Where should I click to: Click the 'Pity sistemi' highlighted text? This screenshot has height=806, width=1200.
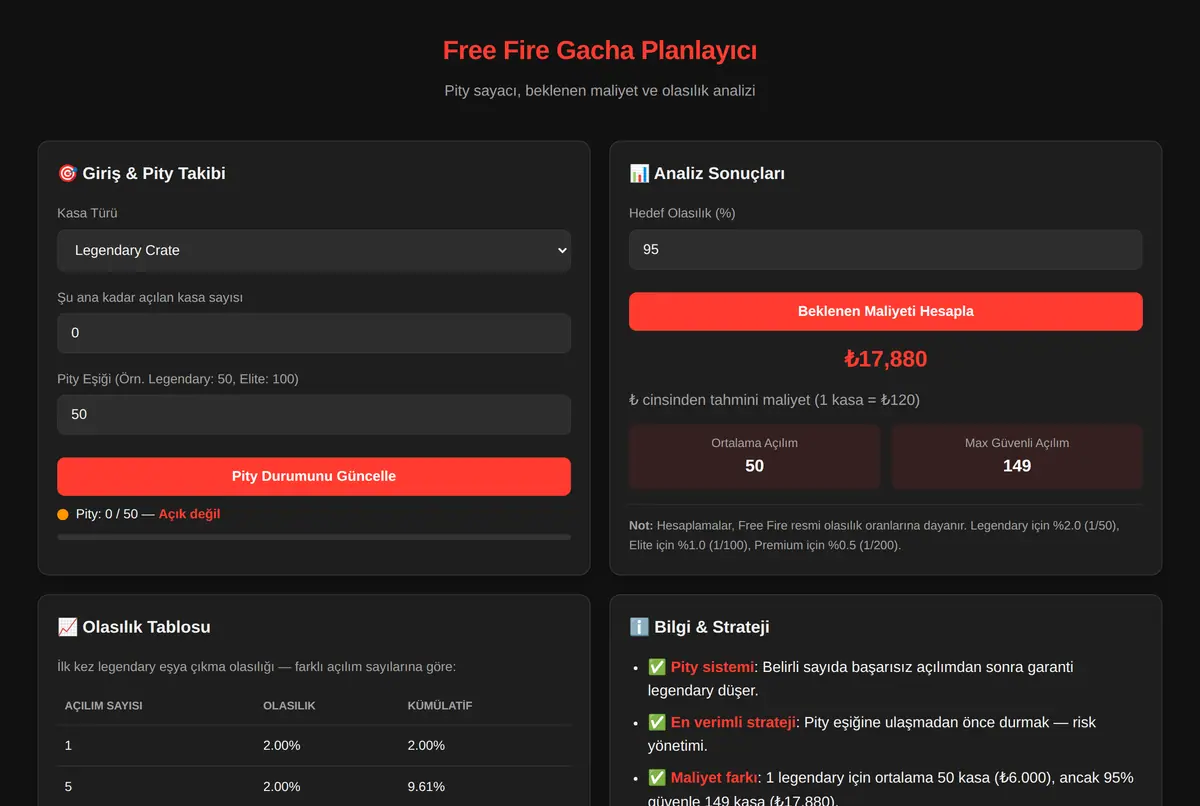pos(714,667)
